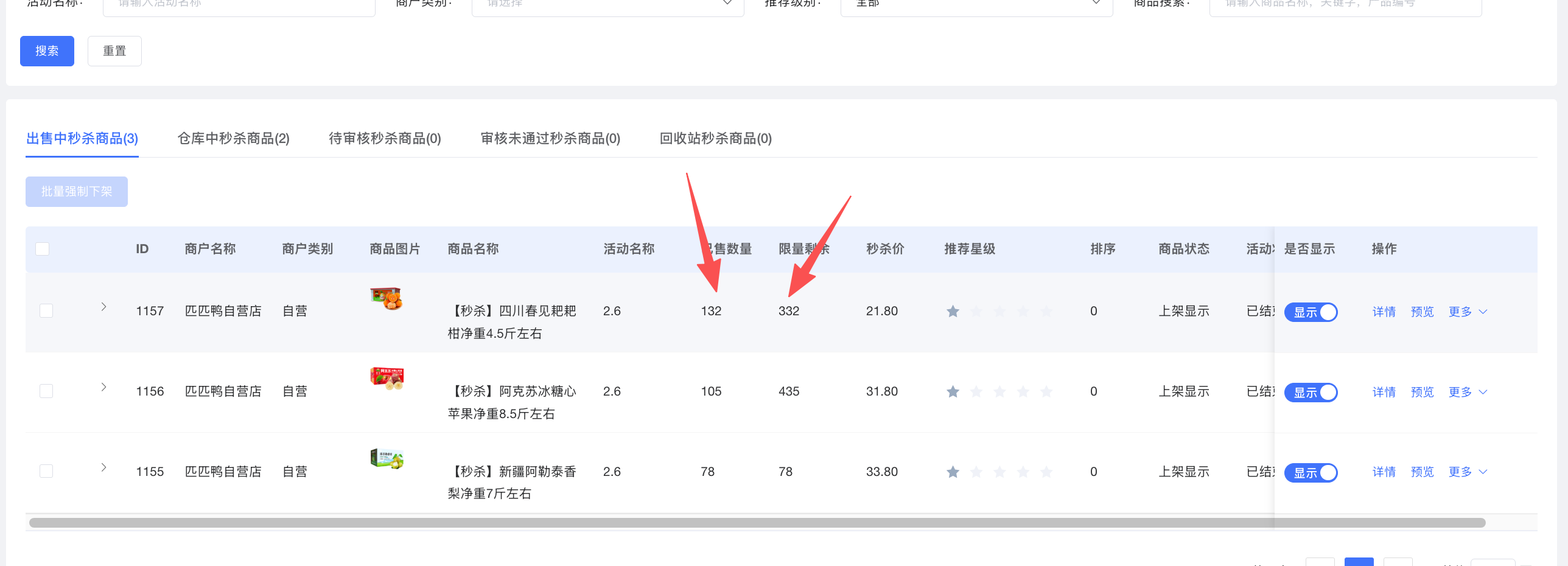This screenshot has width=1568, height=566.
Task: Expand row details for product 1156
Action: coord(103,387)
